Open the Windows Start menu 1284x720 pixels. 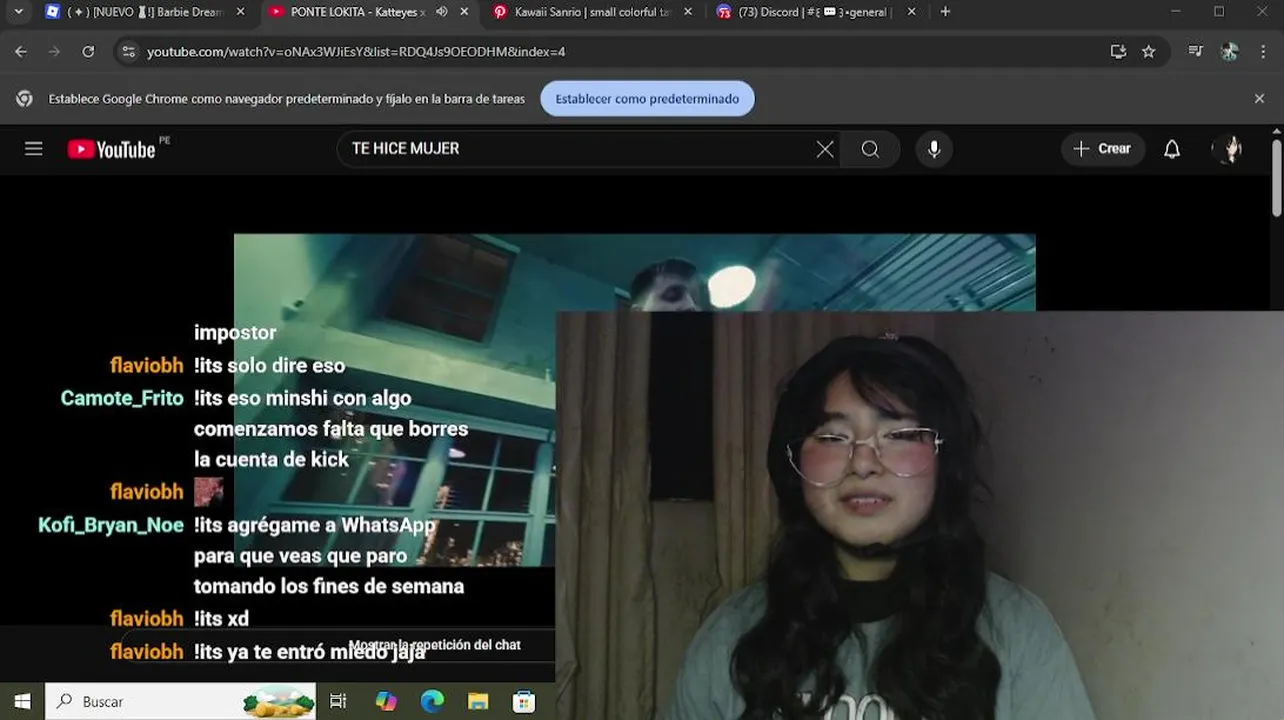22,702
